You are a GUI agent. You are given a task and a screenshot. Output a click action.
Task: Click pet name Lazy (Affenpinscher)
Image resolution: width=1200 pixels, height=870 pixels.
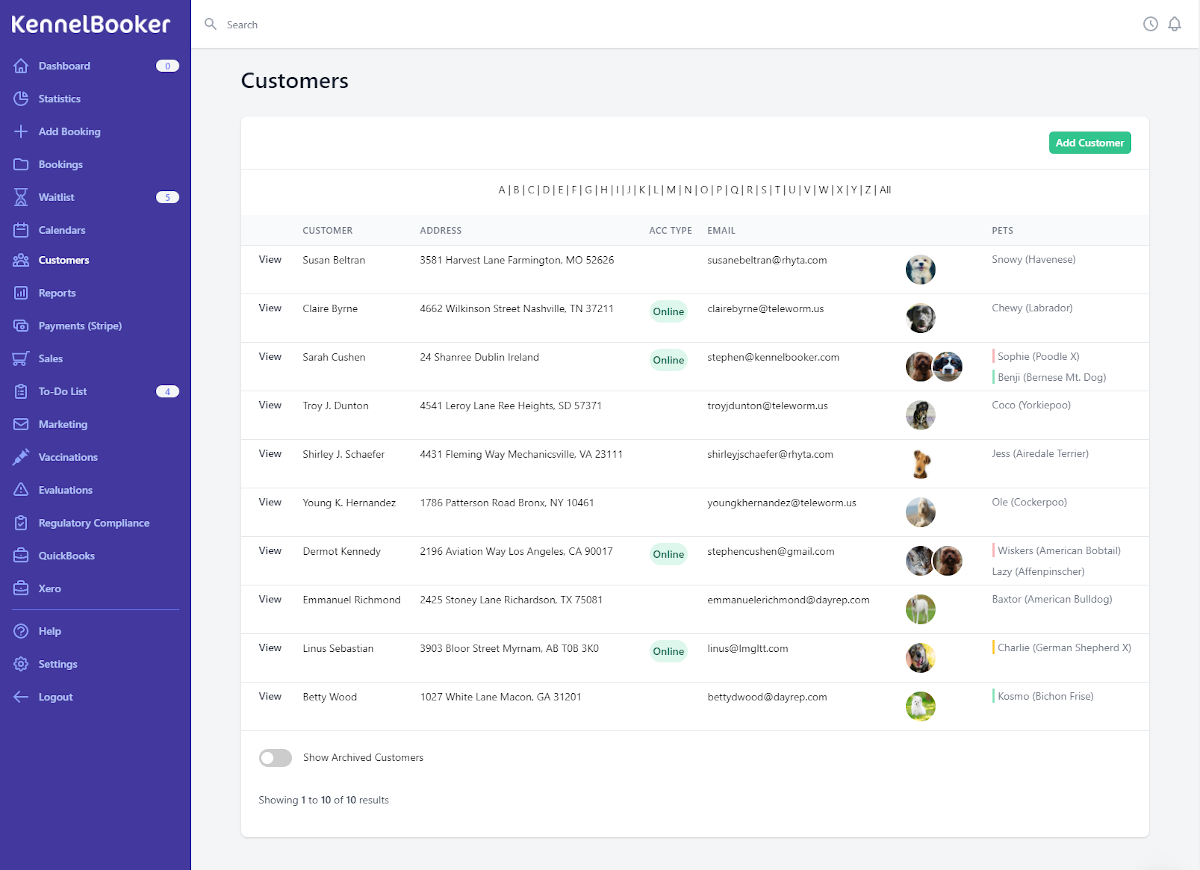coord(1038,572)
